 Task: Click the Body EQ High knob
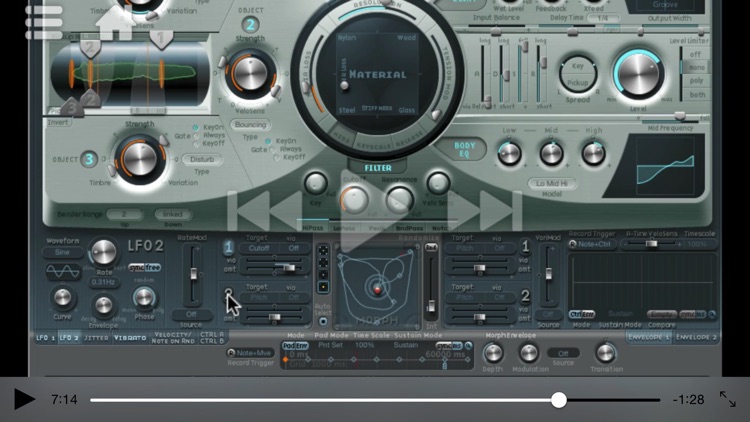click(593, 154)
